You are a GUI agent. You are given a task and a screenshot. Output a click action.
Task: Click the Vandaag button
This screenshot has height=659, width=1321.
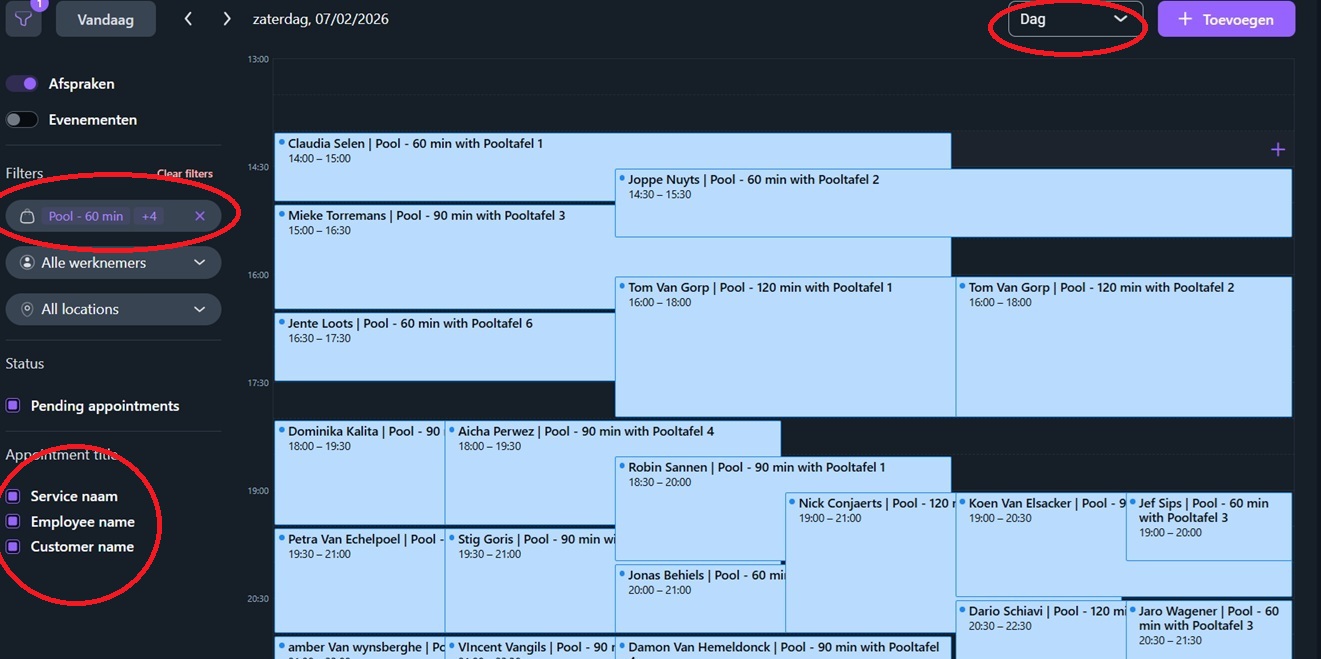click(105, 19)
